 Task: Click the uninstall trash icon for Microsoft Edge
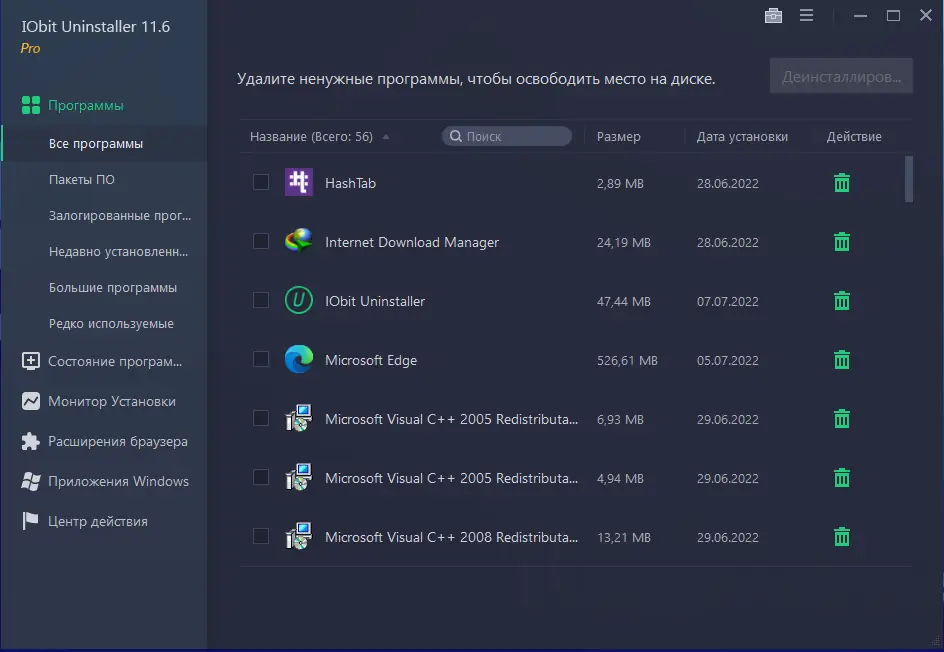[x=842, y=360]
